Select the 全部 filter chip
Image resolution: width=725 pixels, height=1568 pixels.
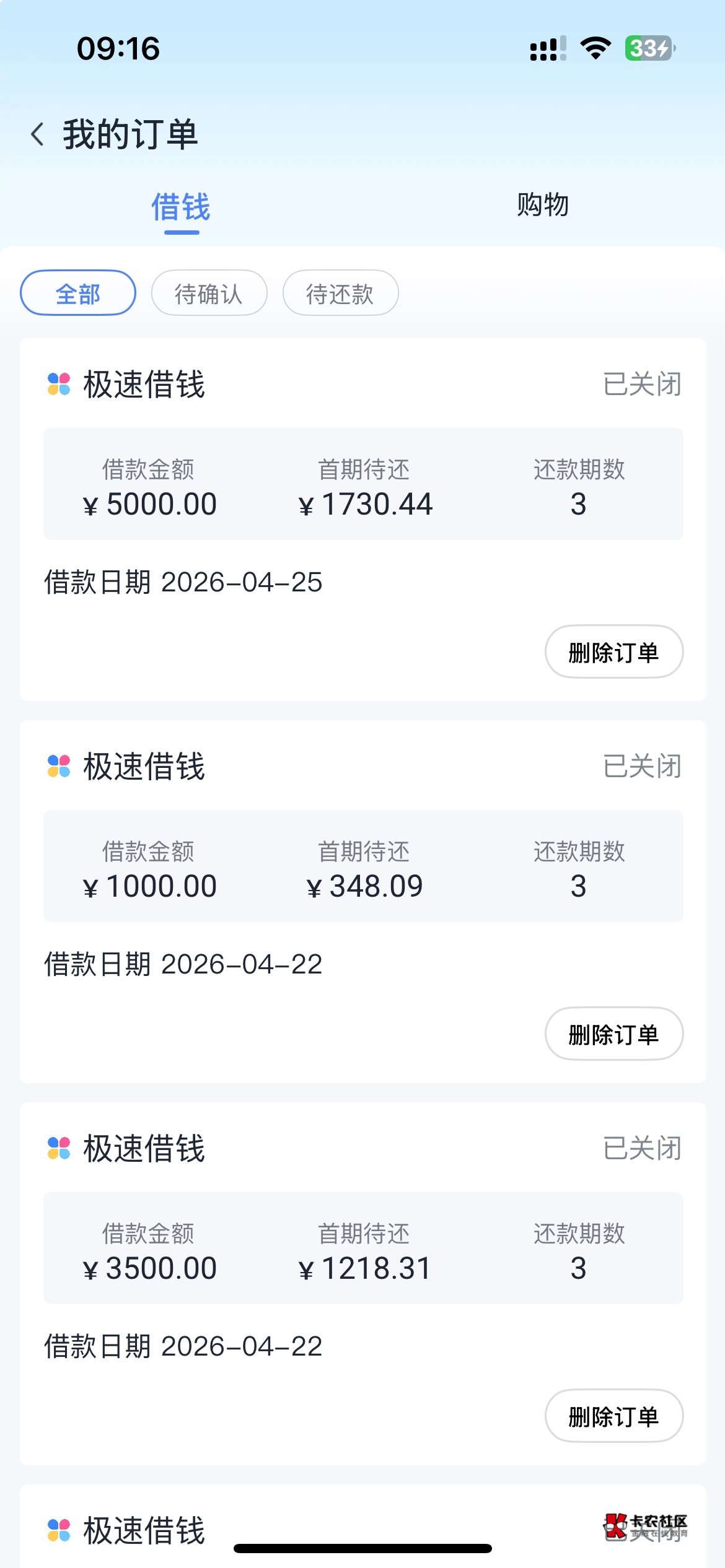point(78,293)
